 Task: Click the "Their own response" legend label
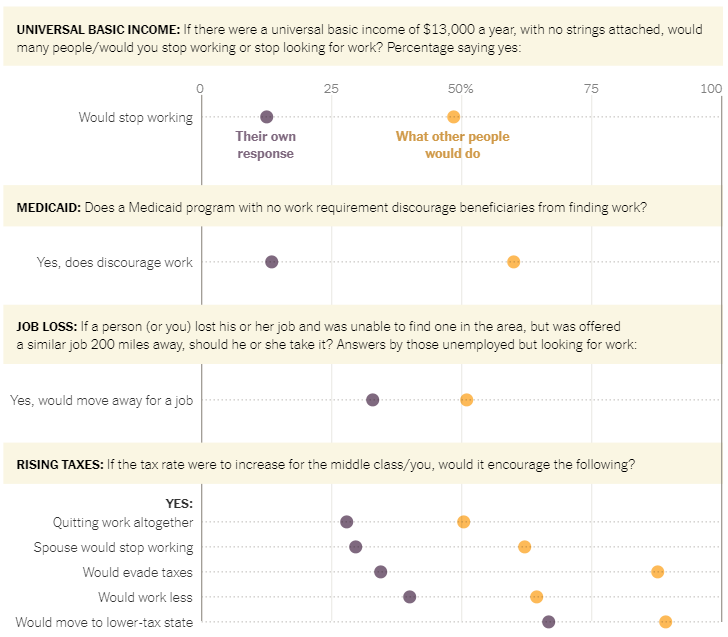pos(265,145)
